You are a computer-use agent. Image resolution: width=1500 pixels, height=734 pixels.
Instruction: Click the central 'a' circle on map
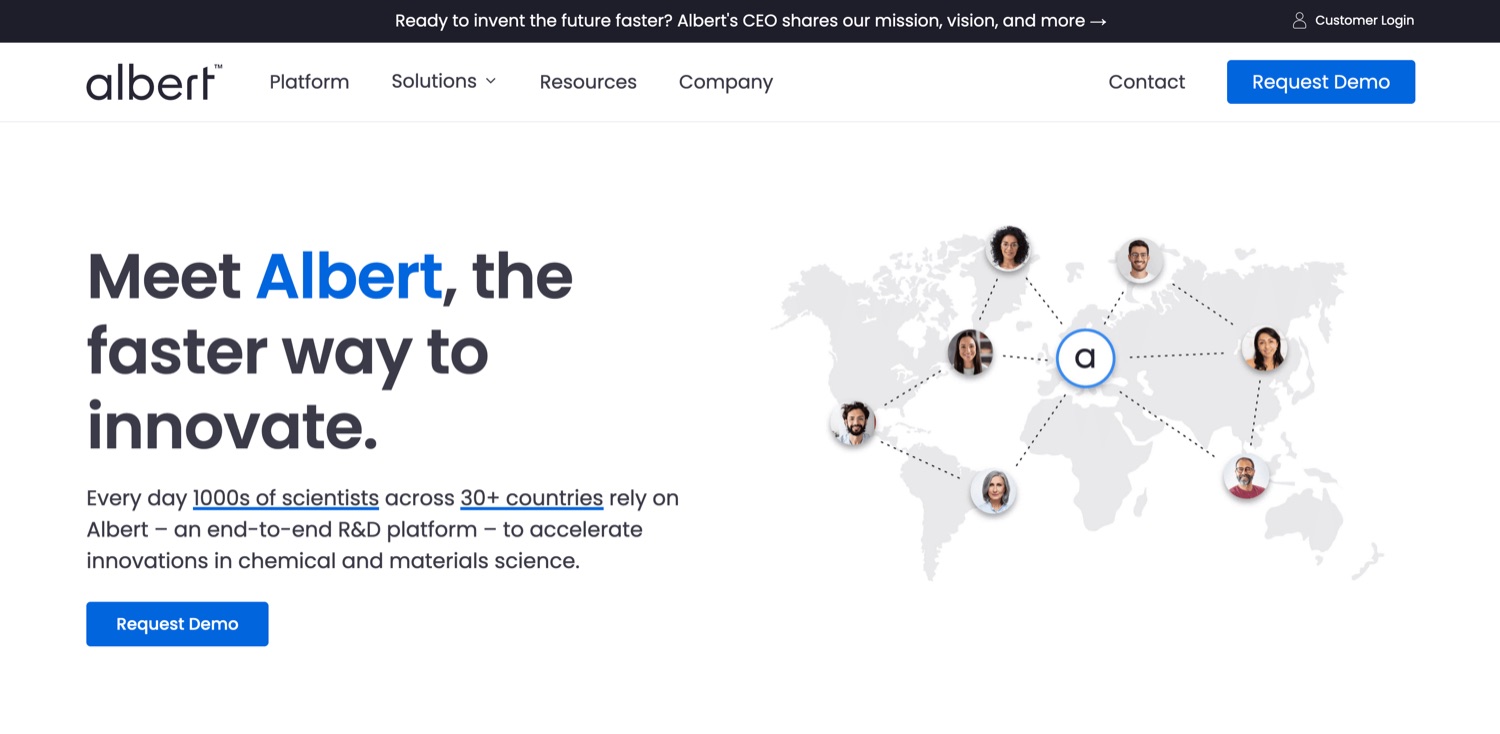[1085, 358]
